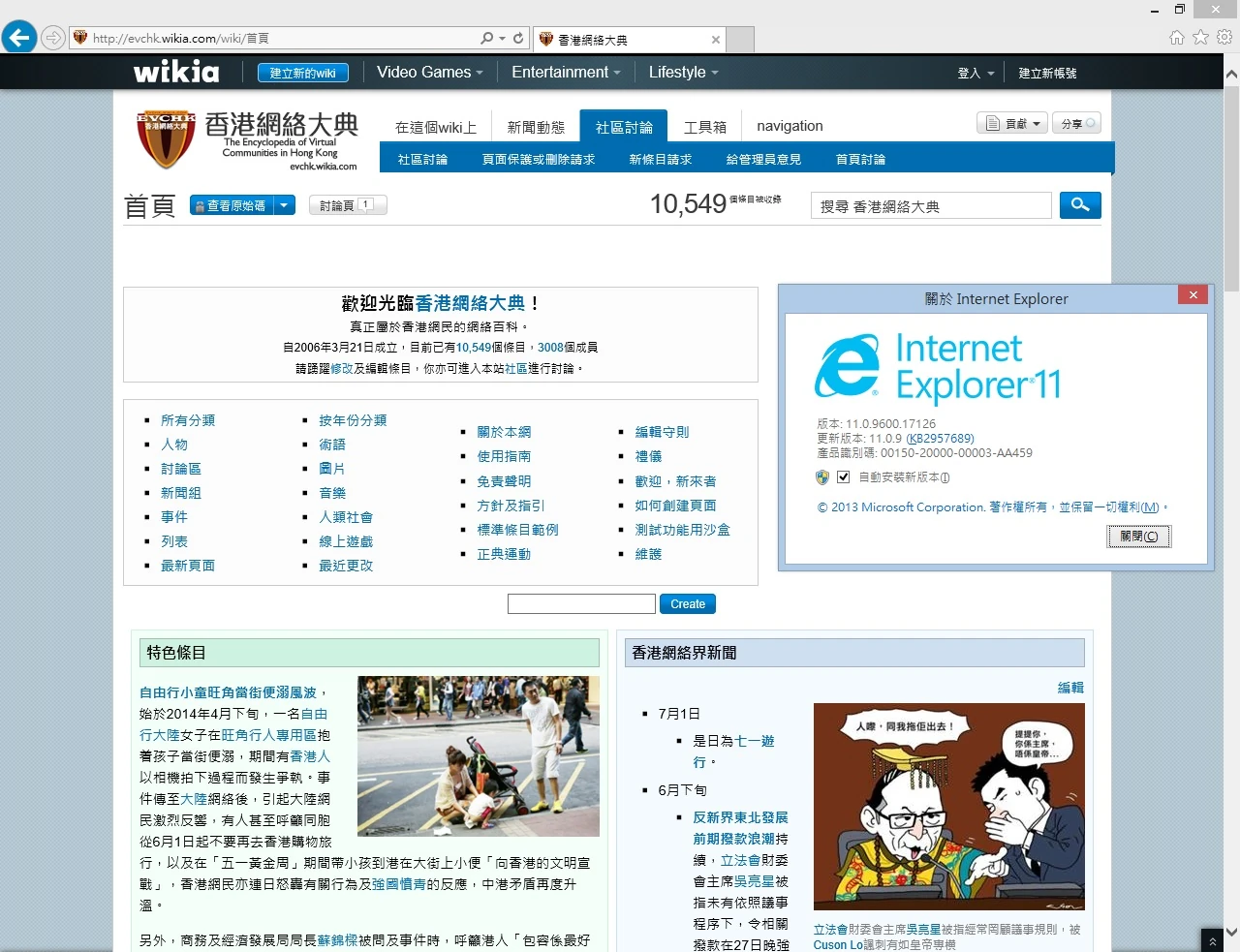Screen dimensions: 1240x952
Task: Click the 香港網絡大典 shield site logo
Action: pyautogui.click(x=165, y=139)
